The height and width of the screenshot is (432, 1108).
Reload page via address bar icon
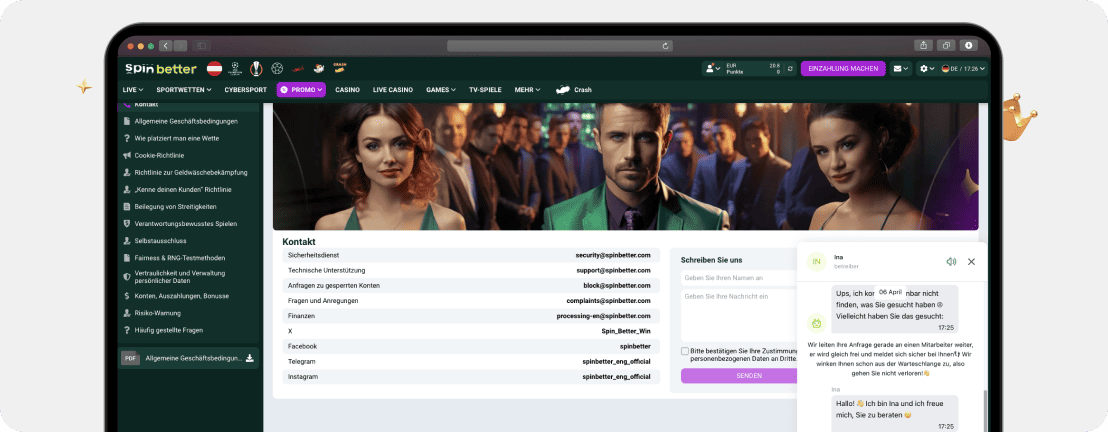point(665,46)
